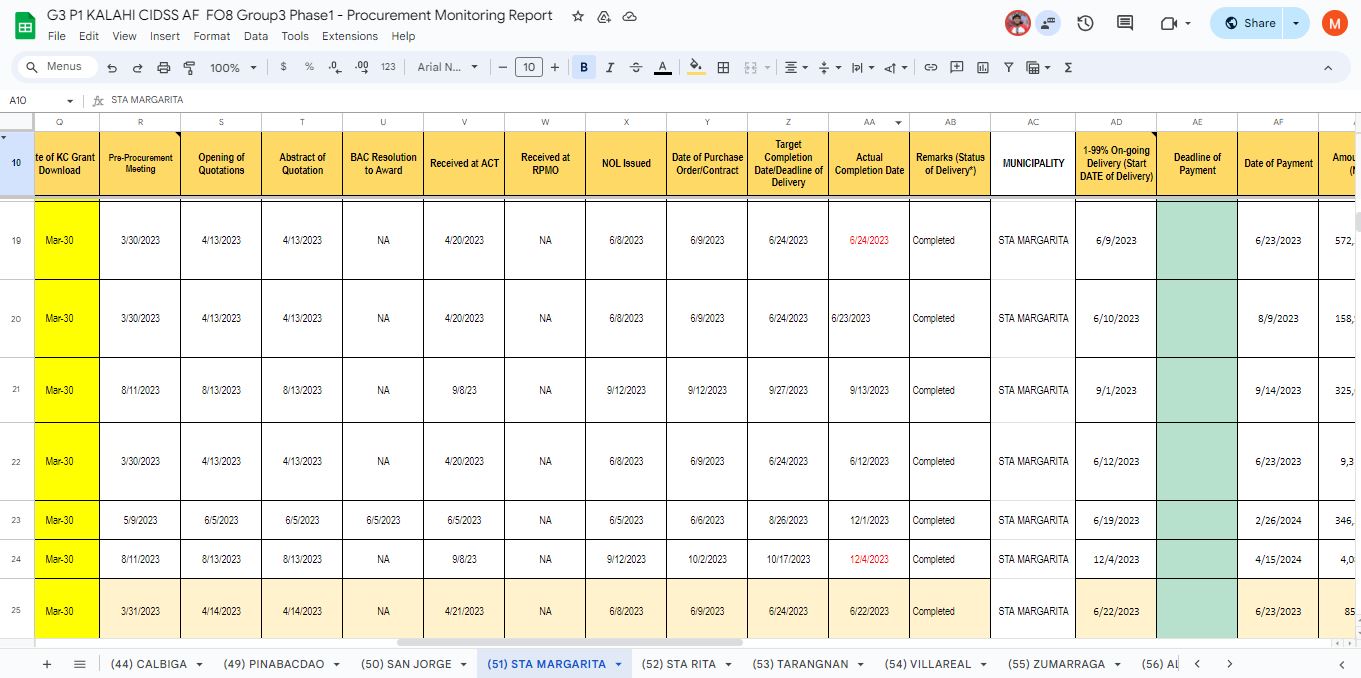This screenshot has height=678, width=1361.
Task: Open version history clock icon
Action: (1085, 23)
